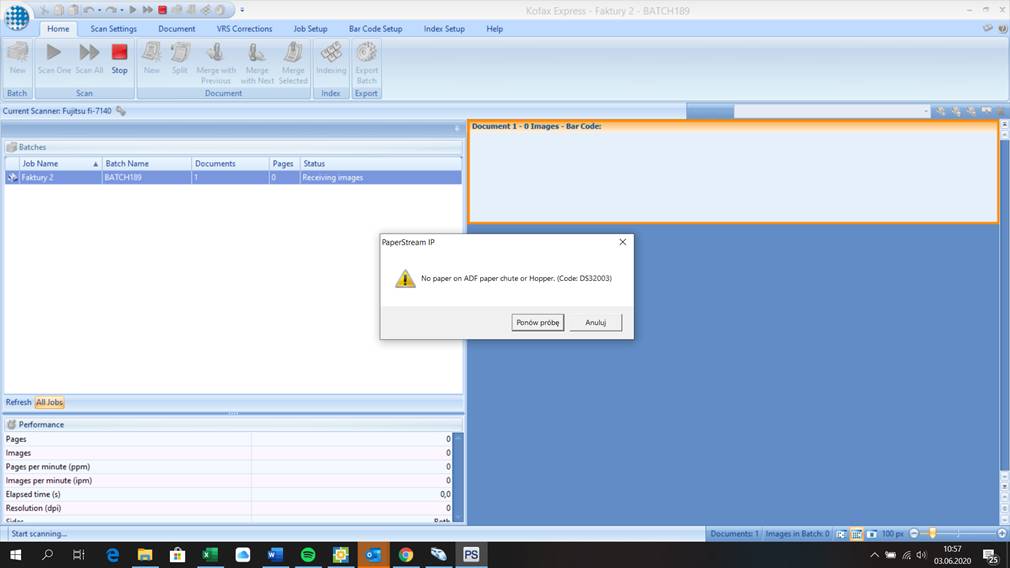1010x568 pixels.
Task: Open the Scan Settings tab
Action: coord(113,29)
